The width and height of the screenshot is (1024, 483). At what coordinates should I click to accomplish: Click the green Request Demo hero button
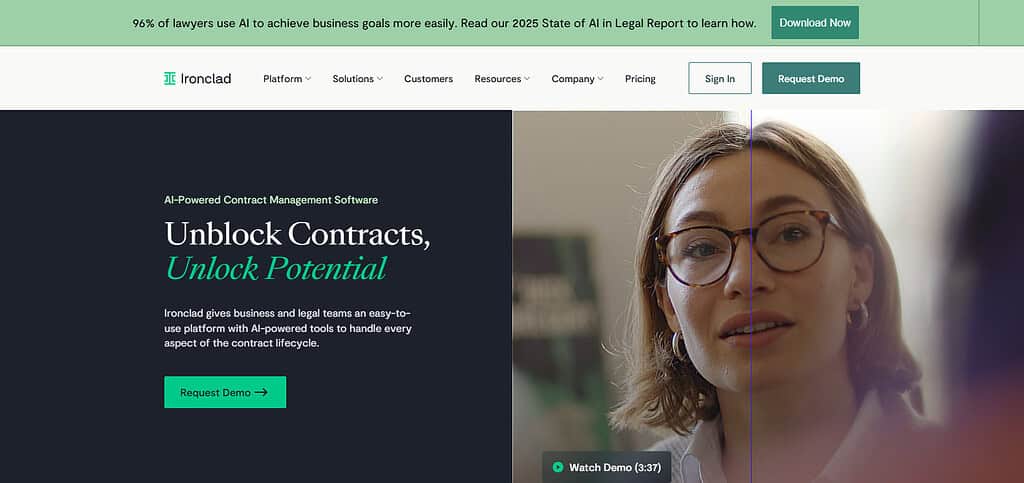(225, 392)
